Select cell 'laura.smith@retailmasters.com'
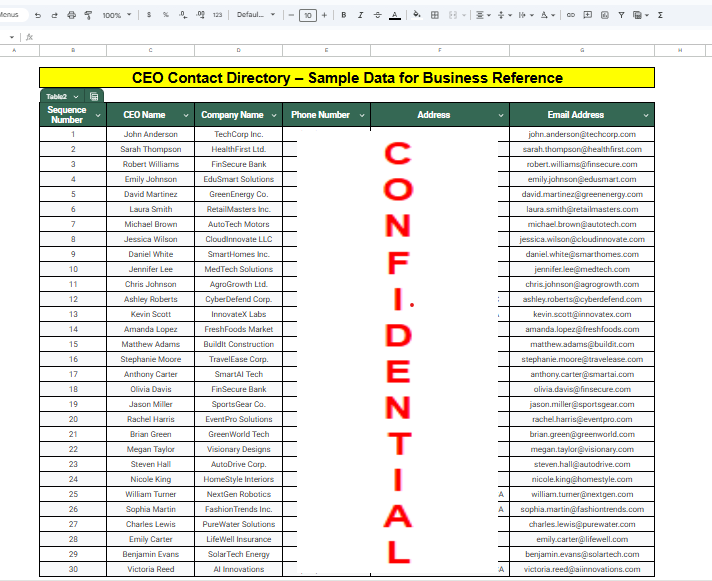 pos(582,209)
